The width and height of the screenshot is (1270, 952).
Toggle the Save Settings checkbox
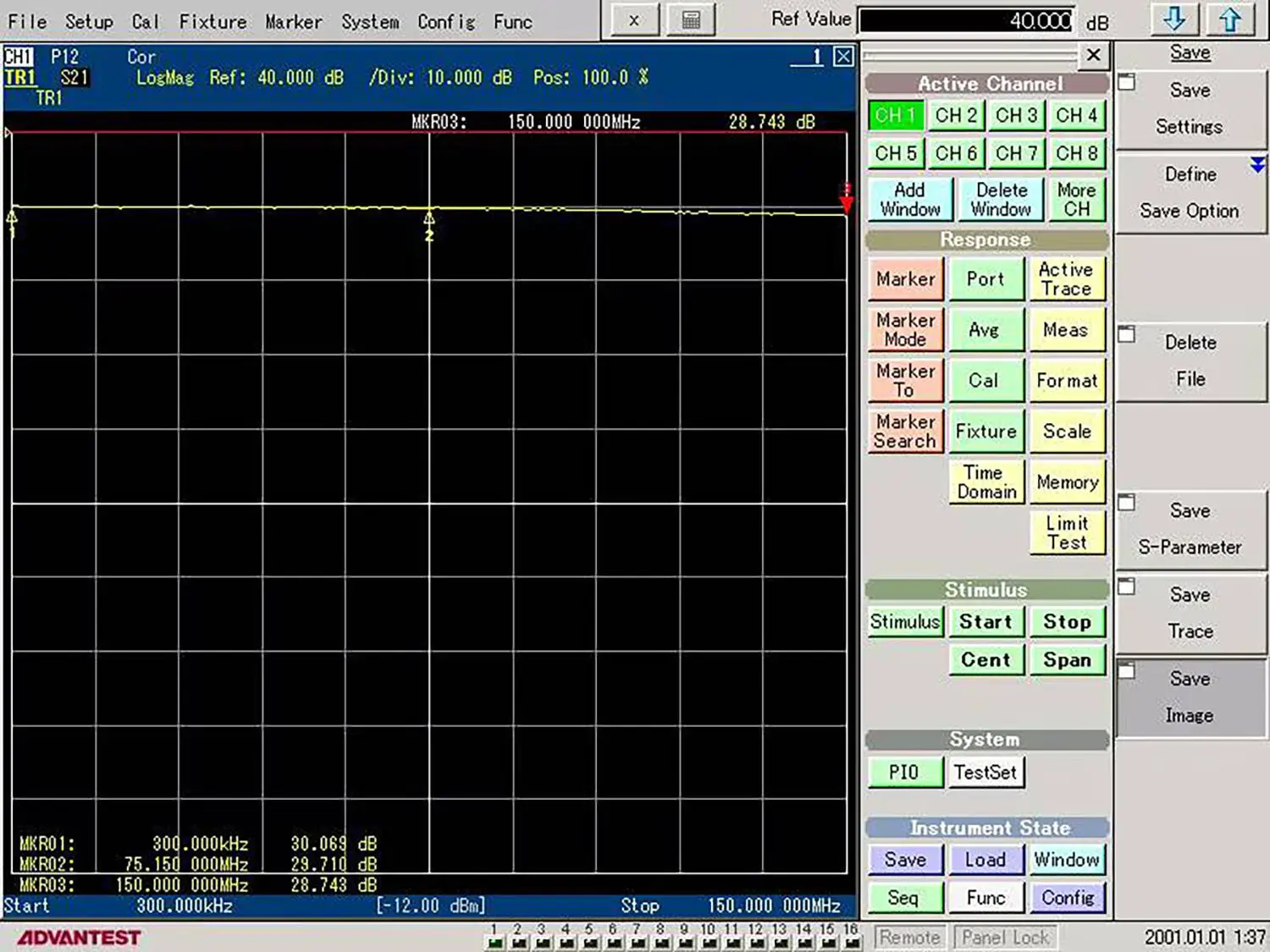pyautogui.click(x=1127, y=82)
